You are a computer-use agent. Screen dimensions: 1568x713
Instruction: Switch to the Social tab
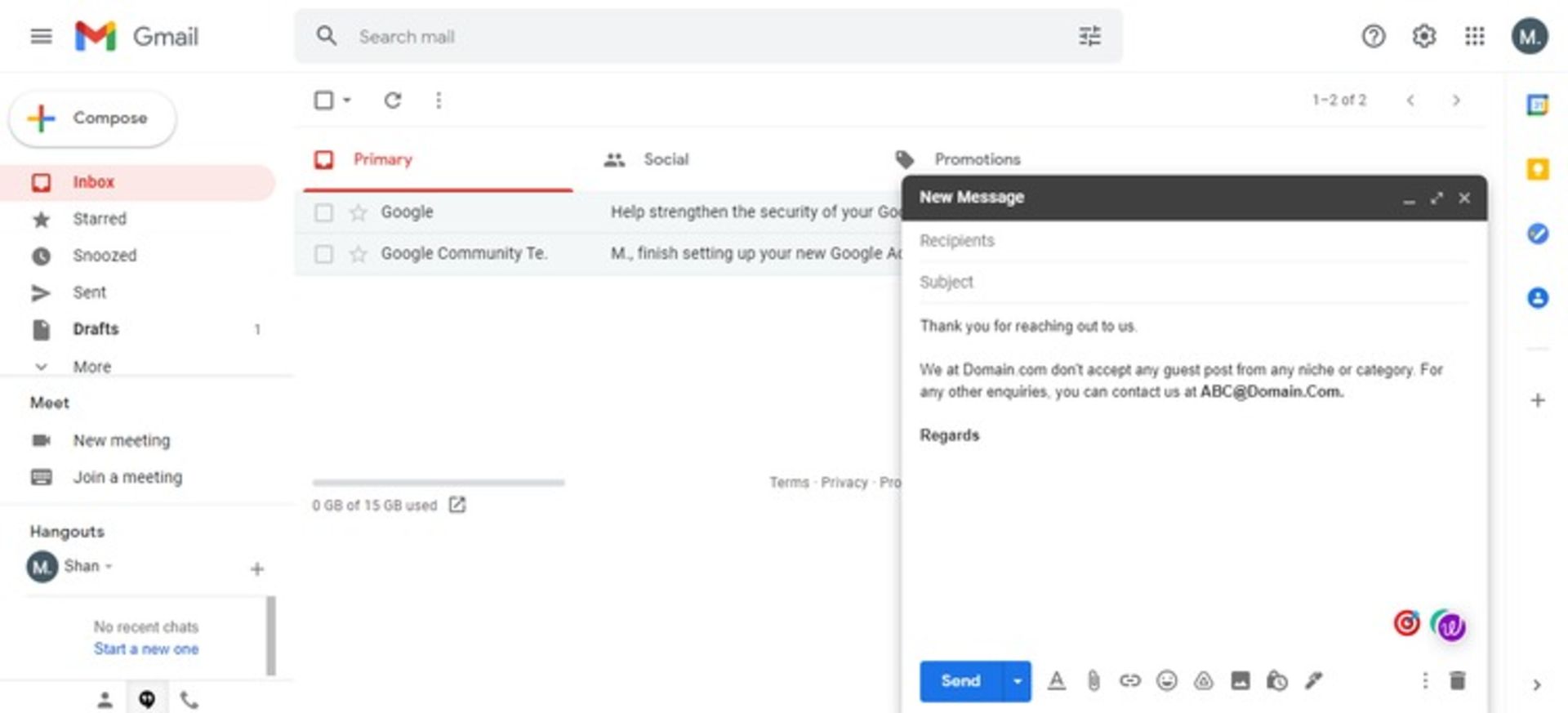pos(665,159)
